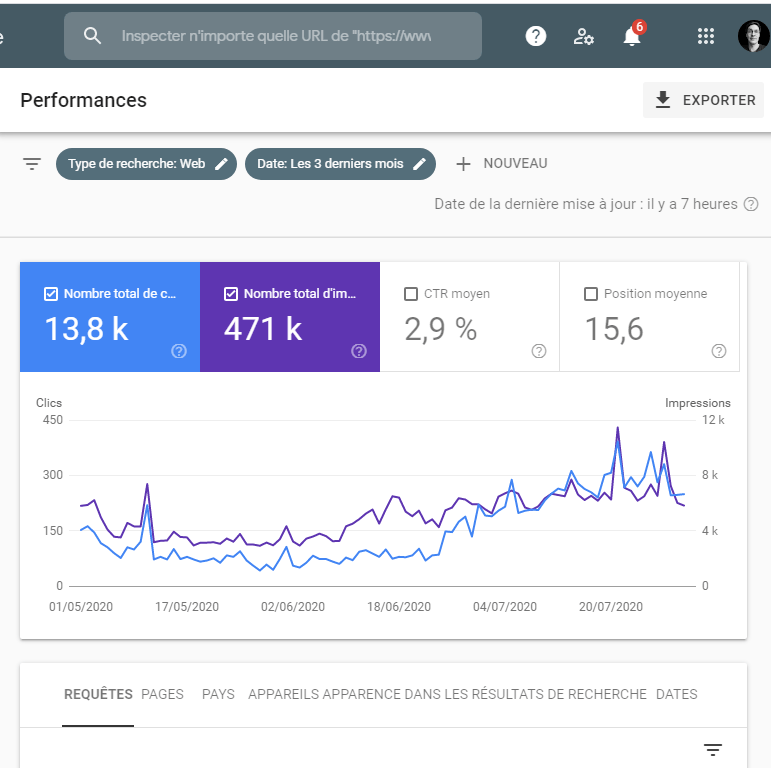This screenshot has width=771, height=768.
Task: Click help icon next to last update date
Action: tap(751, 204)
